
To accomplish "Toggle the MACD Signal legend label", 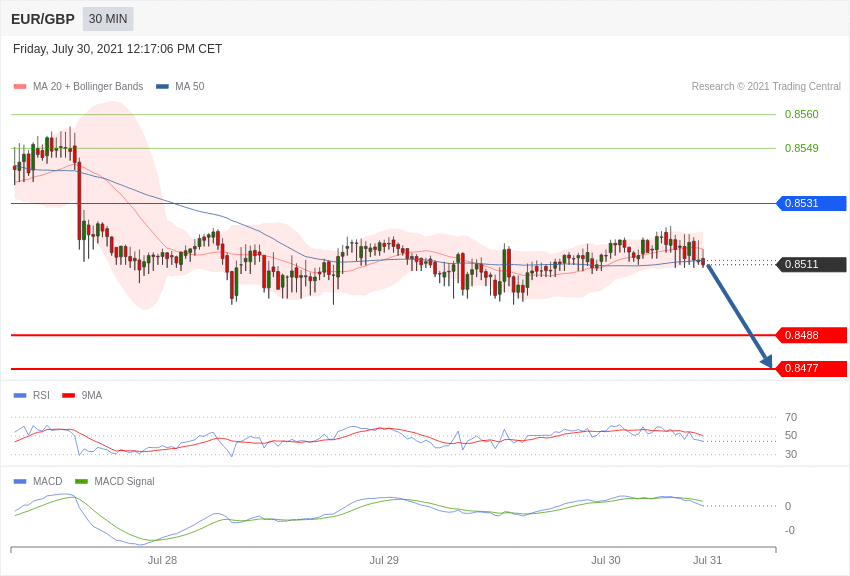I will 124,481.
